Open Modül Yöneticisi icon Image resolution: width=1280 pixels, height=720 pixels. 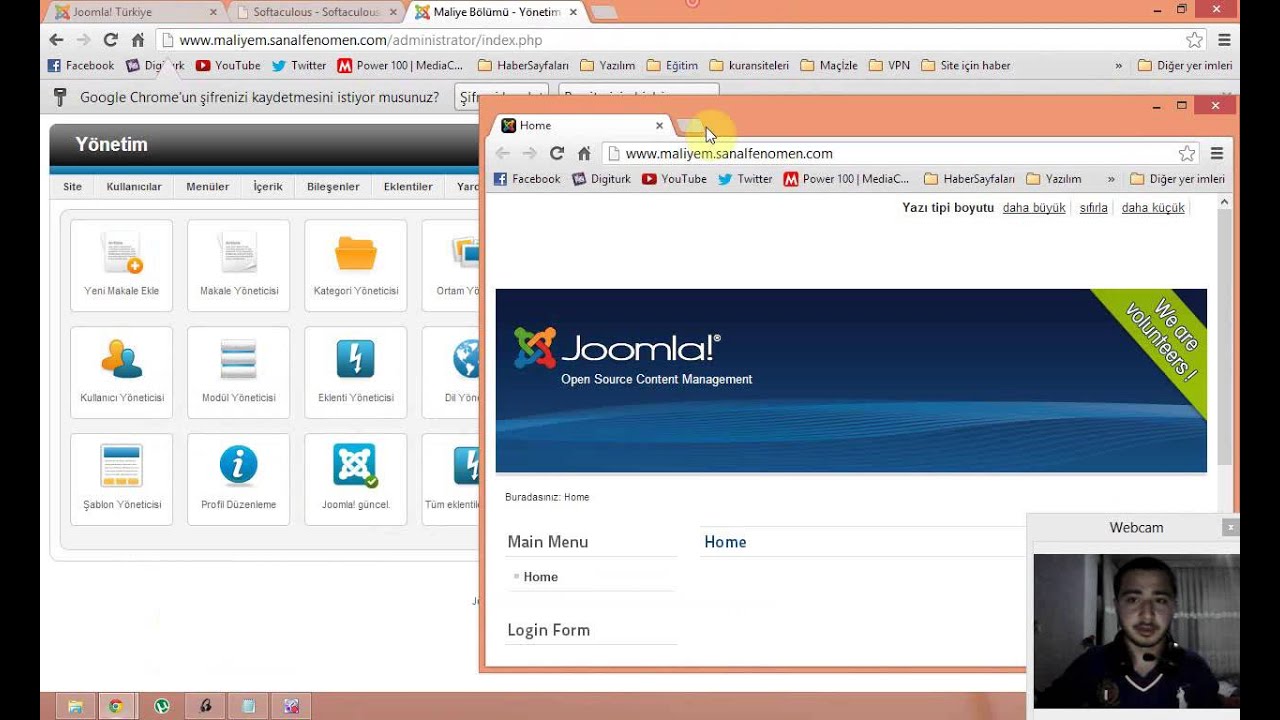click(x=238, y=372)
